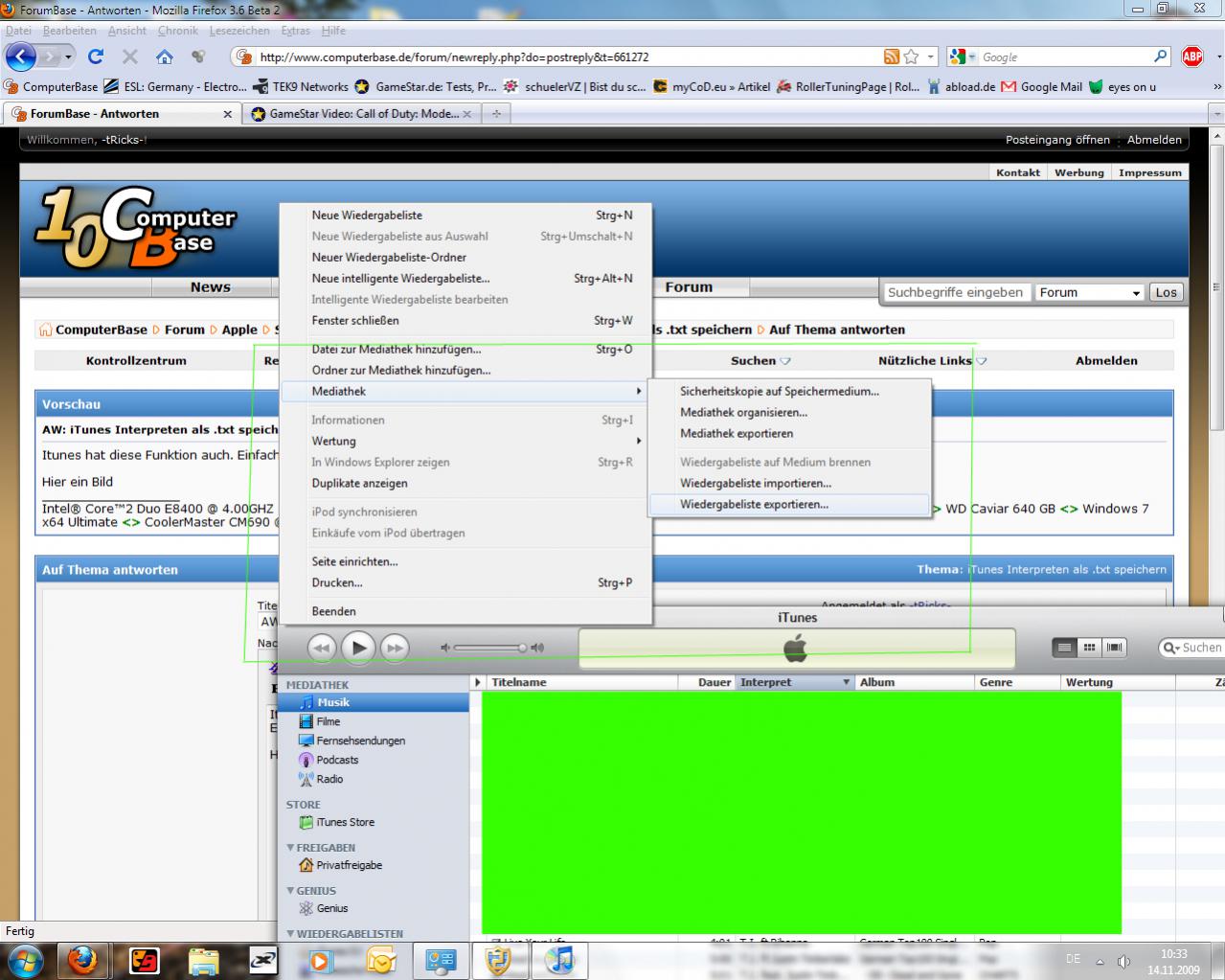Choose Neuer Wiedergabeliste-Ordner menu entry
Viewport: 1225px width, 980px height.
(466, 258)
